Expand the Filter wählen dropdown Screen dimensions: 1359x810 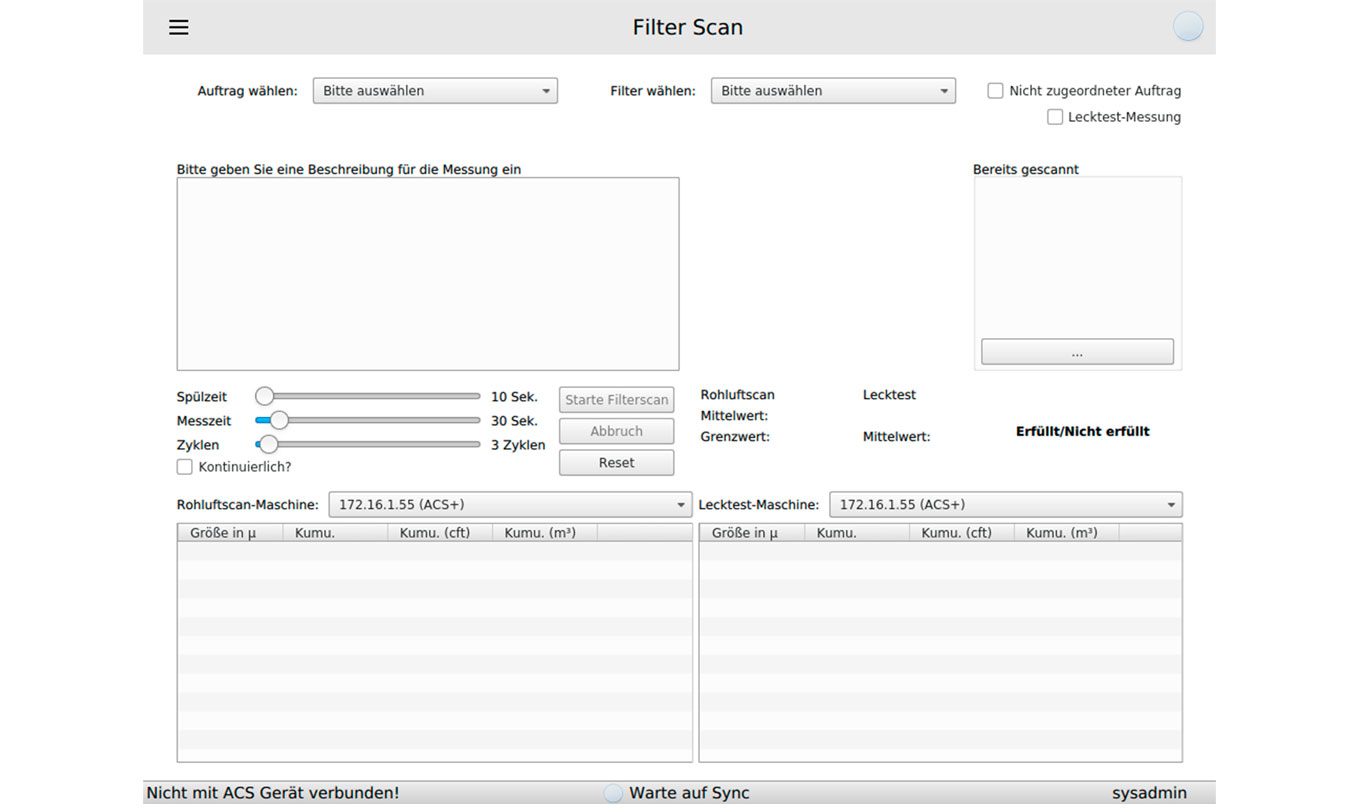click(x=832, y=91)
